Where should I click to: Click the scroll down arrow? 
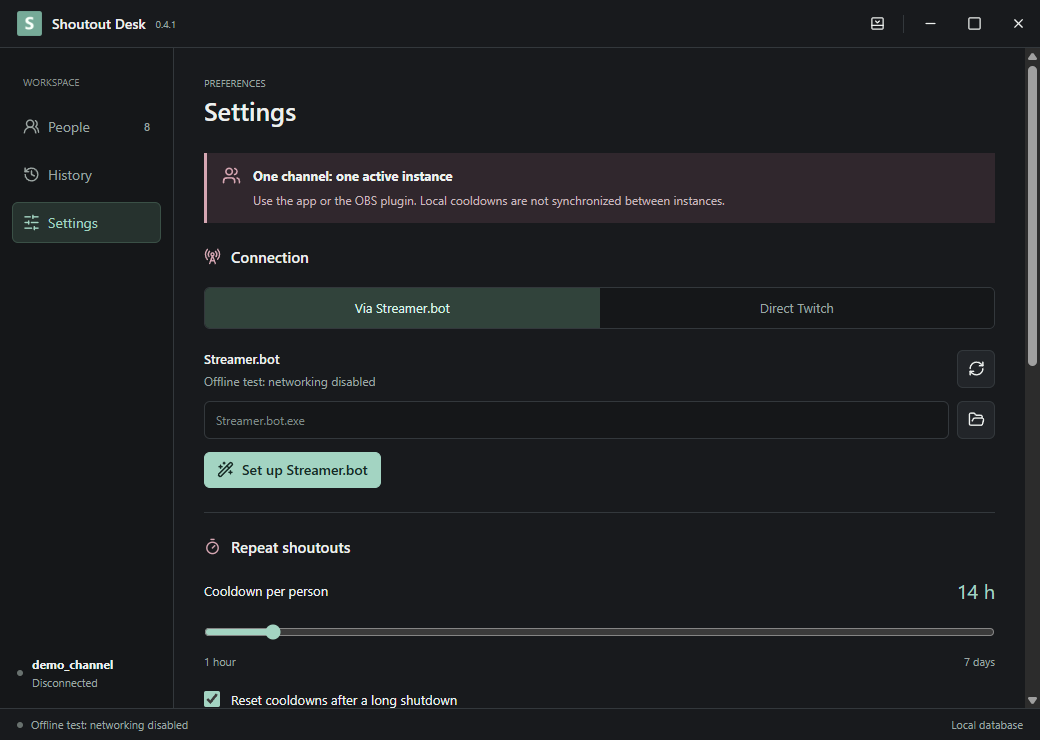coord(1032,700)
